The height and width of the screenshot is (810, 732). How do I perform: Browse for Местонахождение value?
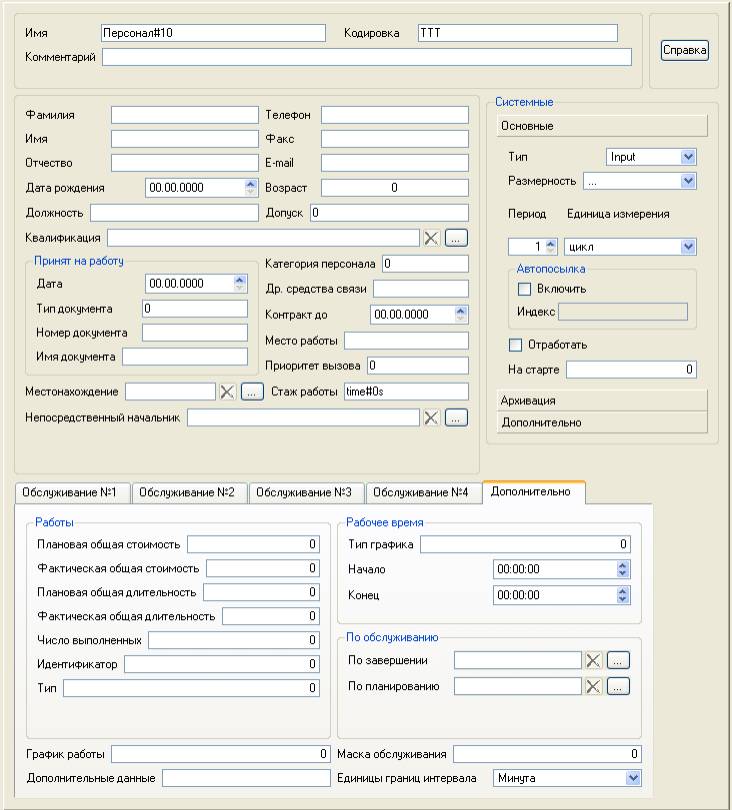coord(252,392)
